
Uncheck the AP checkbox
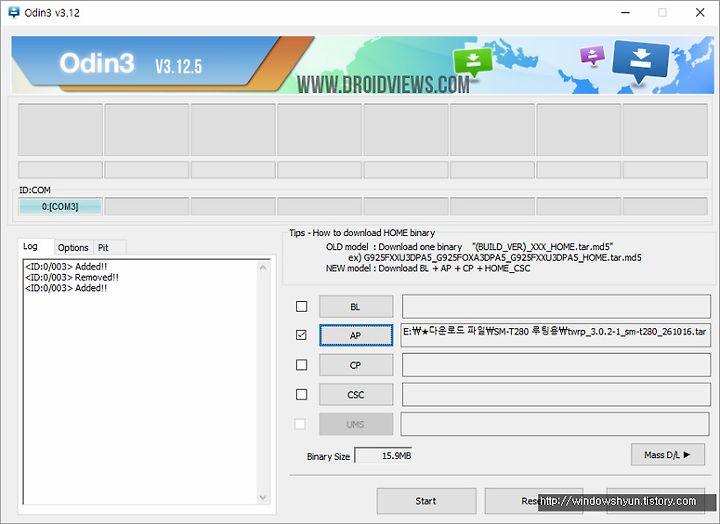click(301, 335)
